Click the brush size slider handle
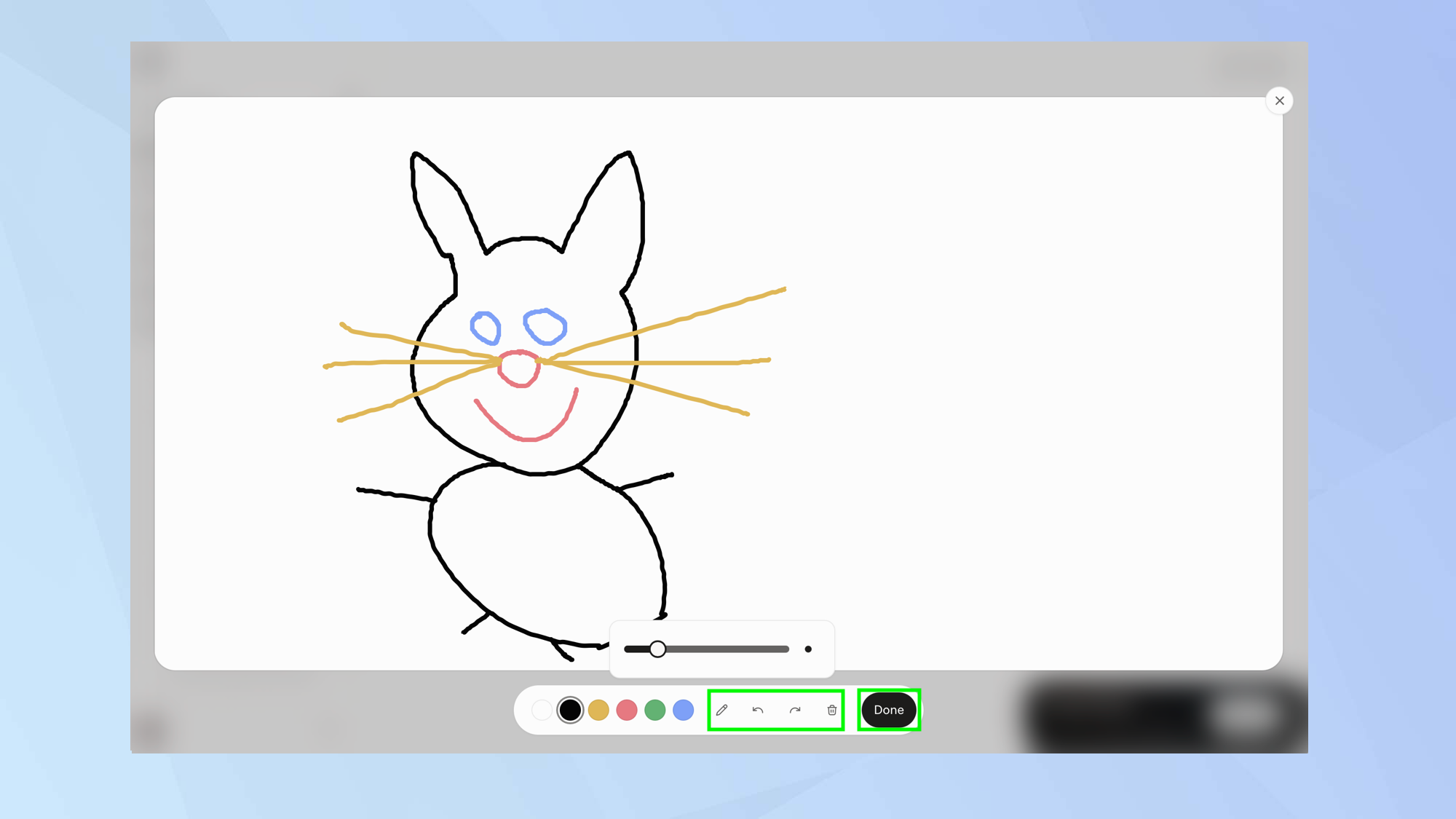Image resolution: width=1456 pixels, height=819 pixels. [658, 649]
